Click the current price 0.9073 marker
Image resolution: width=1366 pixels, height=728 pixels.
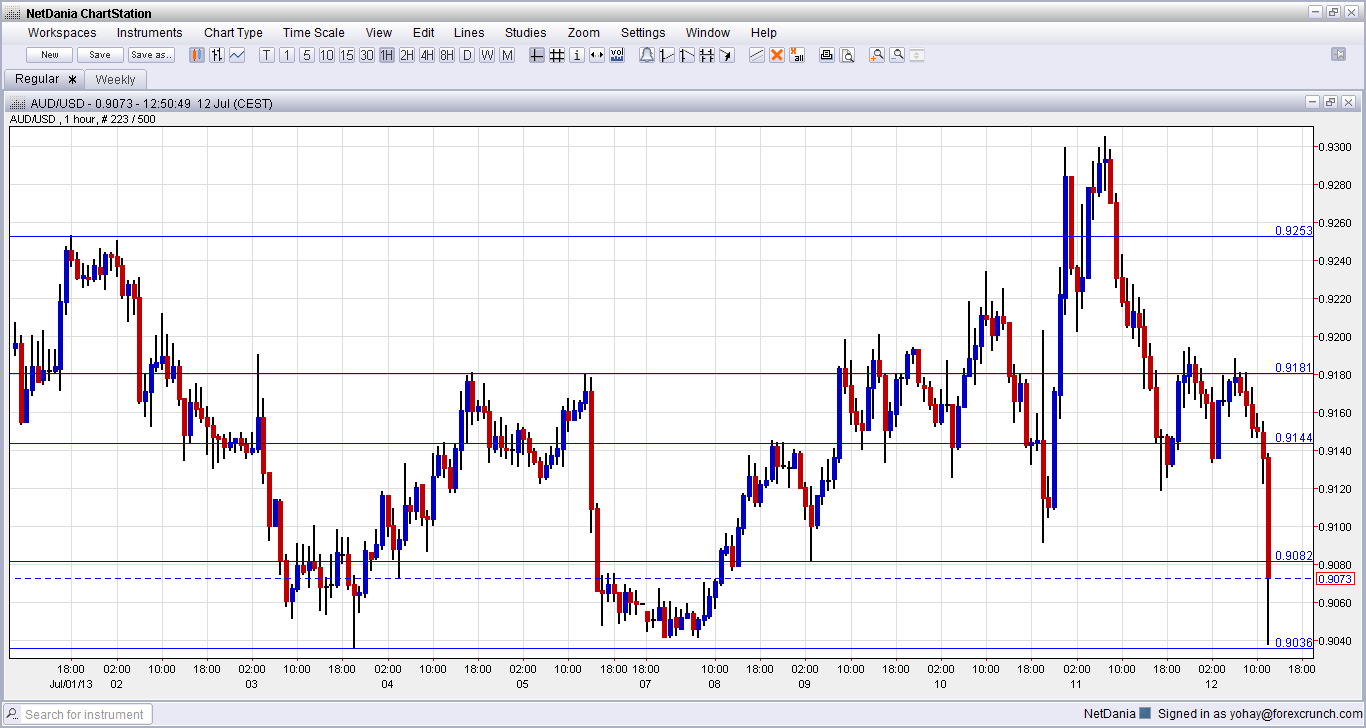[1335, 579]
